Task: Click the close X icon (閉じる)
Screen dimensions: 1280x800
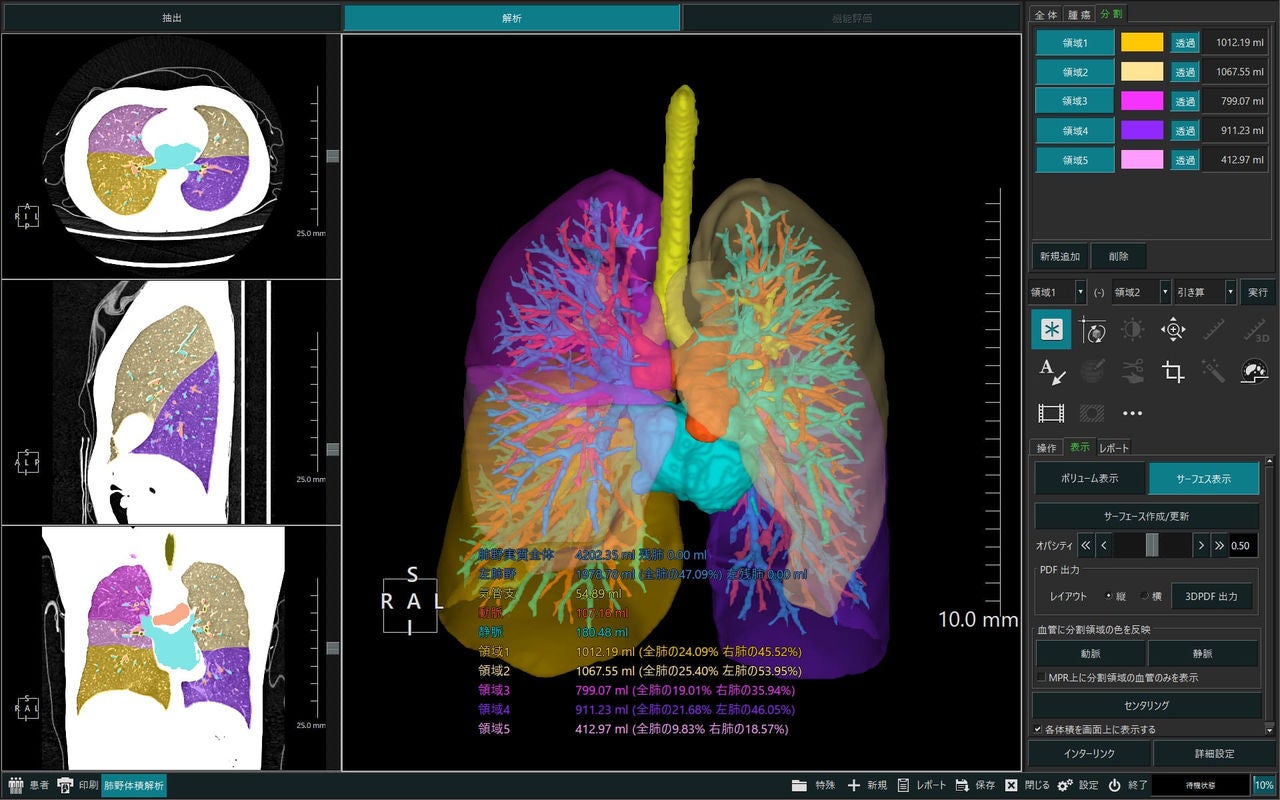Action: tap(1012, 785)
